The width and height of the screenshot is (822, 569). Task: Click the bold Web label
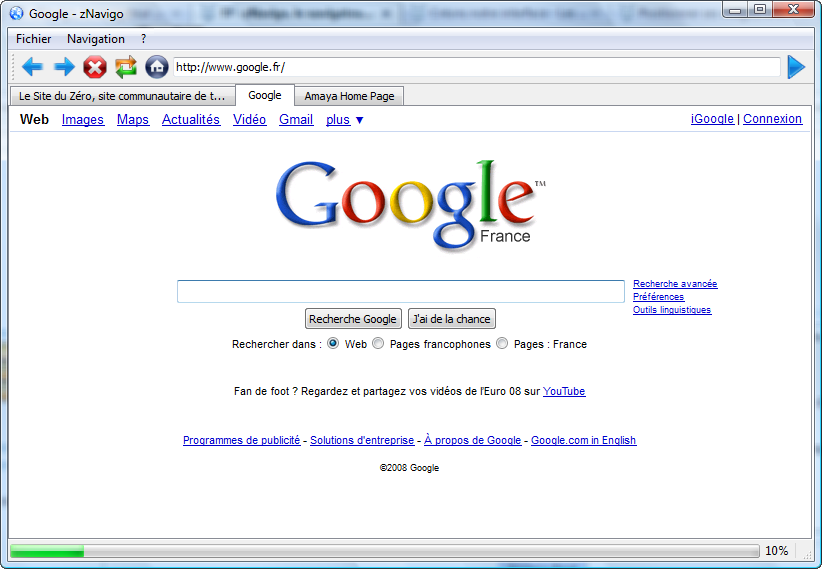tap(34, 120)
